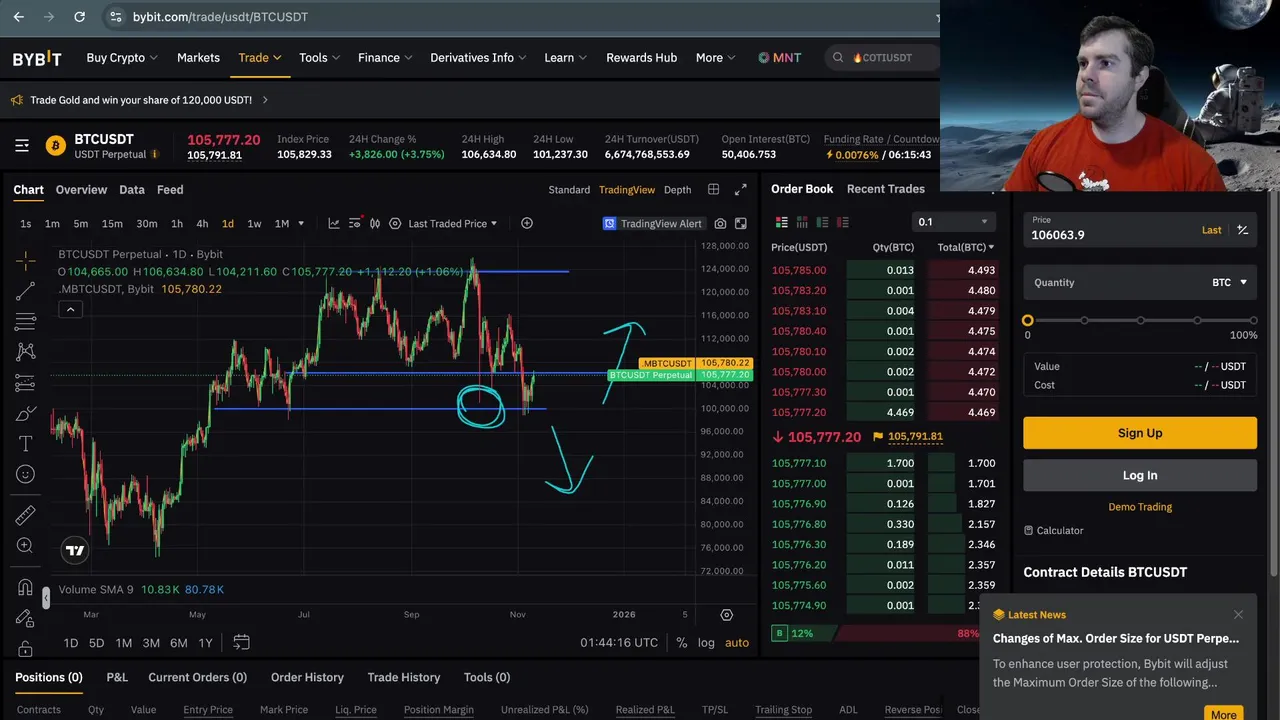Toggle percent scale on chart
The width and height of the screenshot is (1280, 720).
681,642
